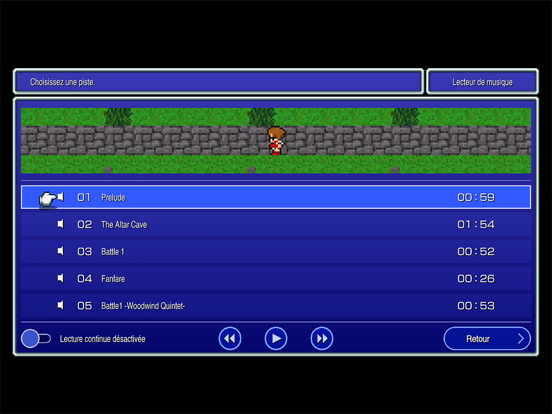Viewport: 552px width, 414px height.
Task: Click the 00:53 duration value
Action: tap(476, 306)
